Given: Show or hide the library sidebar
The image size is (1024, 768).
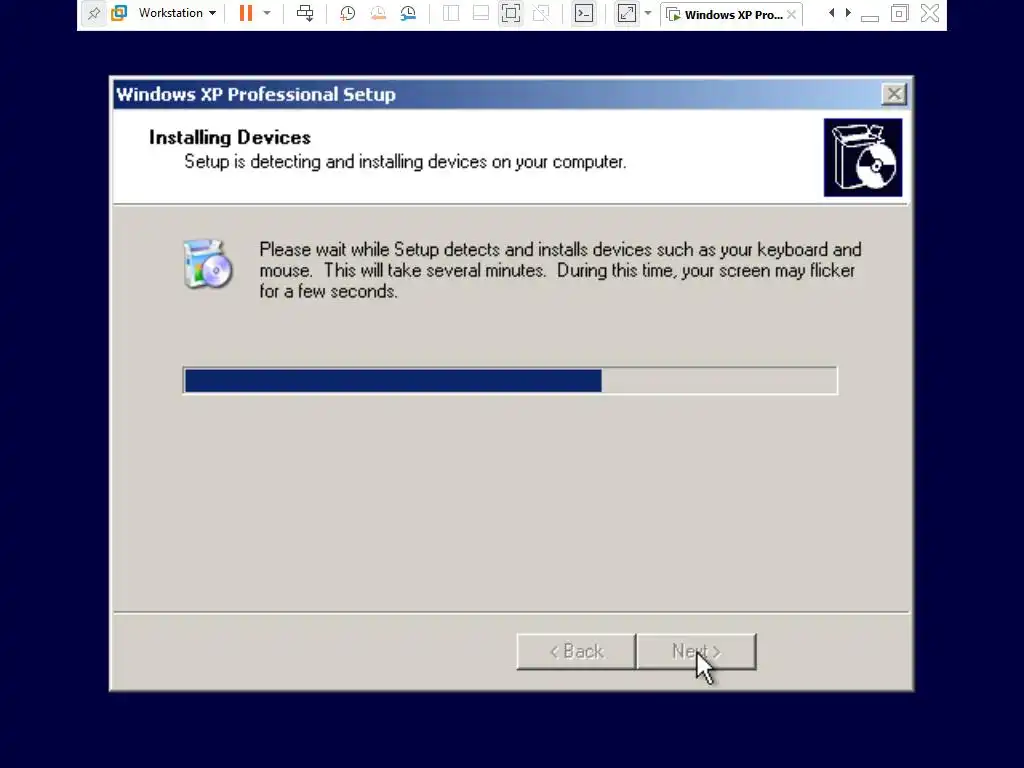Looking at the screenshot, I should 451,13.
